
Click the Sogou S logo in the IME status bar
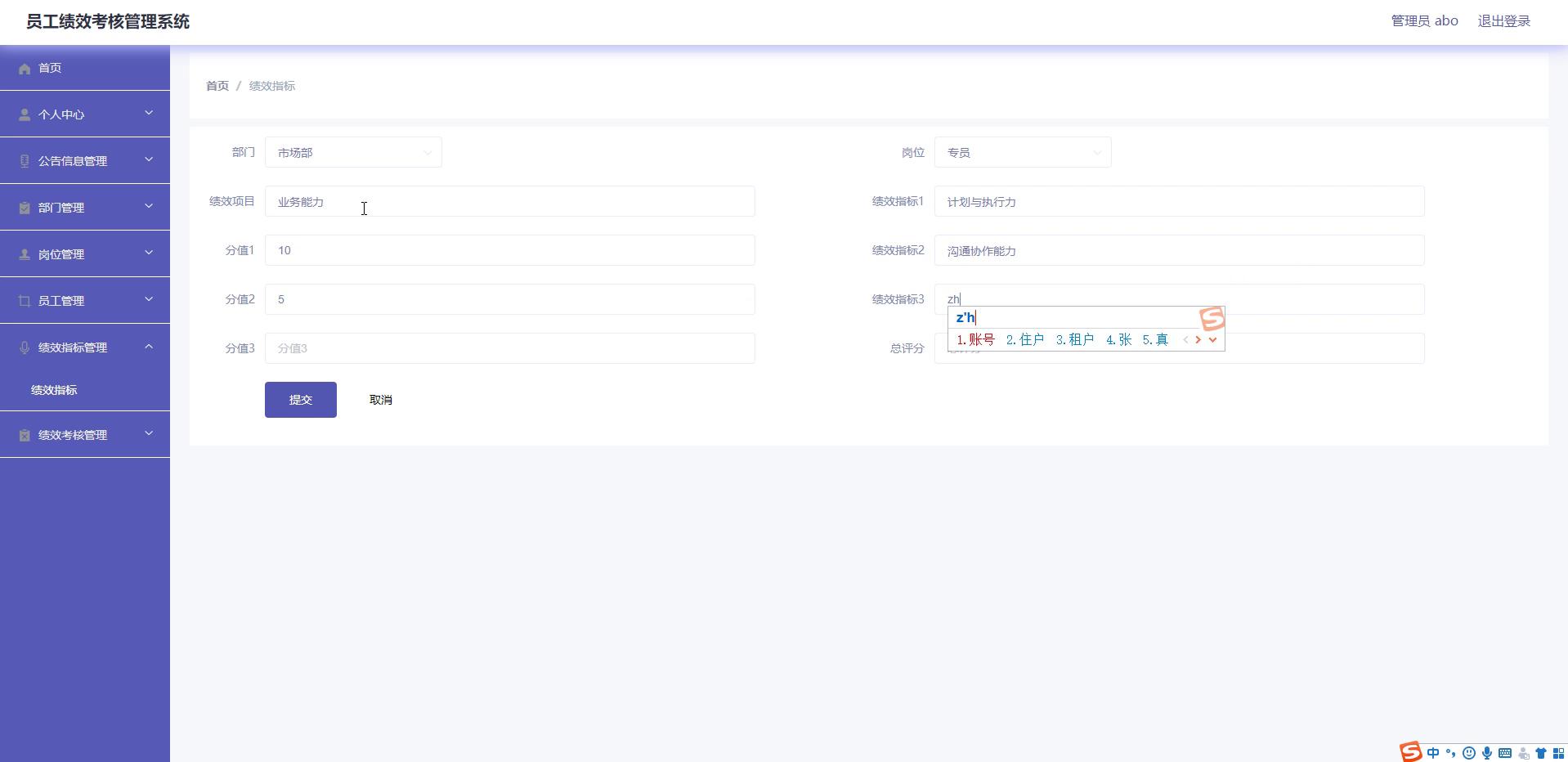[x=1410, y=752]
